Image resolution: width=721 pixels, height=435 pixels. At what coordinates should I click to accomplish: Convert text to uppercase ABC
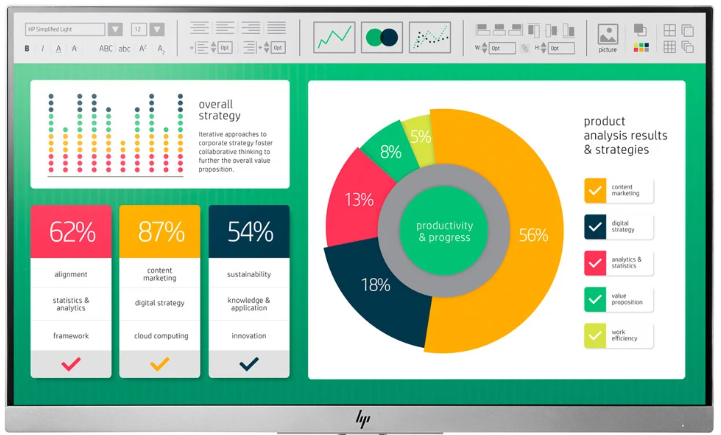point(106,48)
